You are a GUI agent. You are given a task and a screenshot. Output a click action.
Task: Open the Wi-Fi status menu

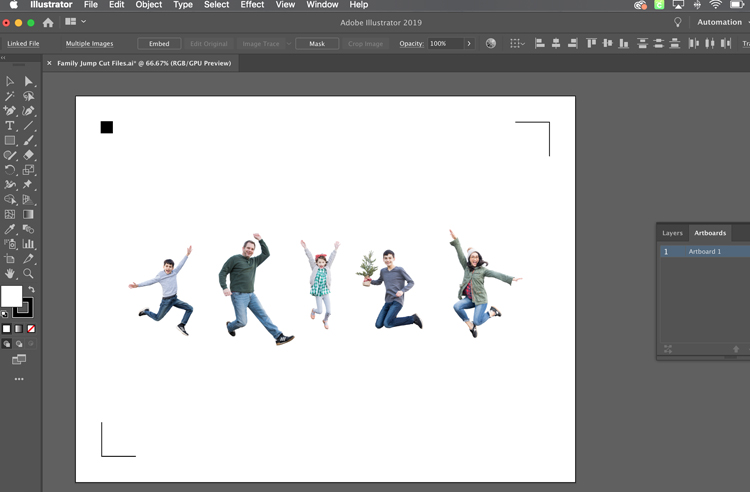[716, 5]
